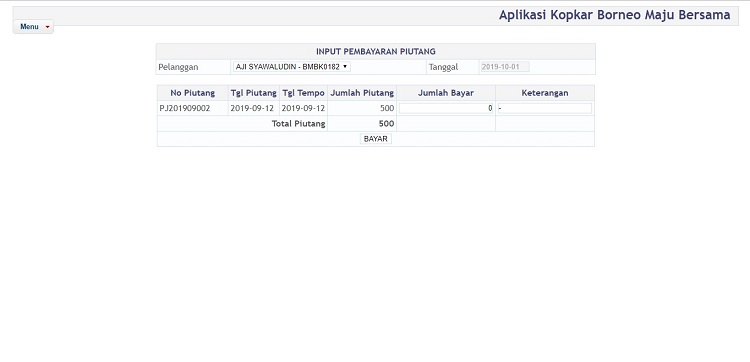This screenshot has width=750, height=362.
Task: Open the Pelanggan customer dropdown
Action: (x=292, y=67)
